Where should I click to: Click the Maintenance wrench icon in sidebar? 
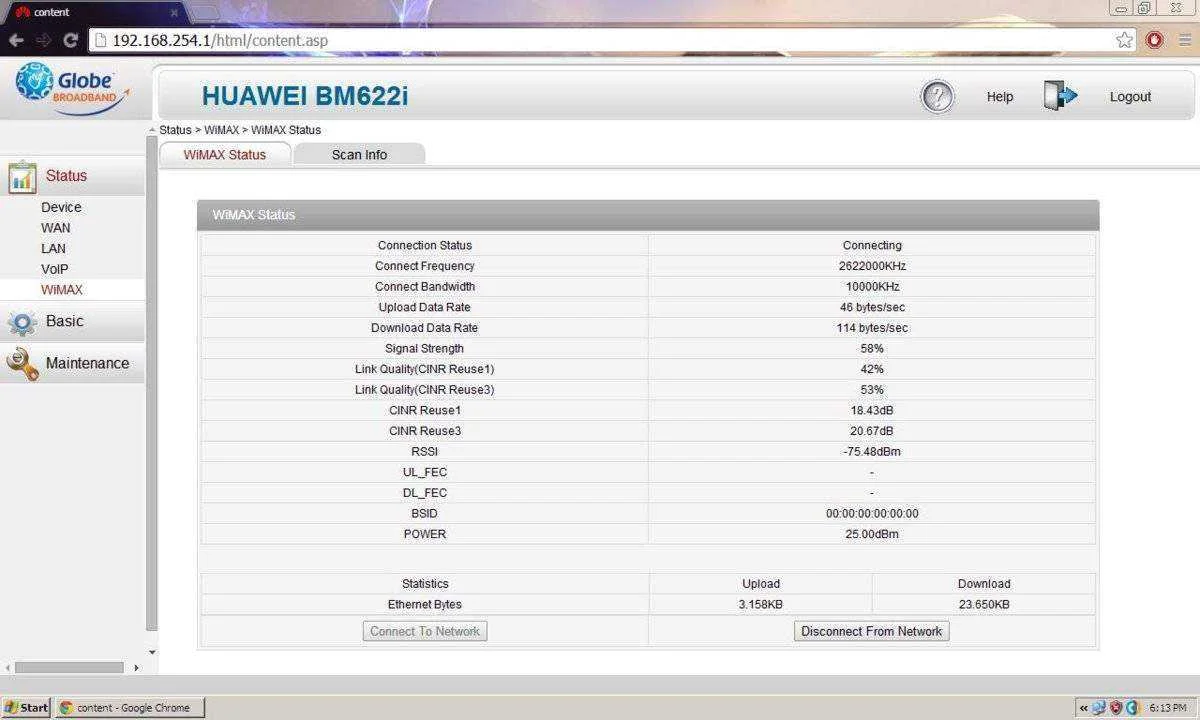22,364
